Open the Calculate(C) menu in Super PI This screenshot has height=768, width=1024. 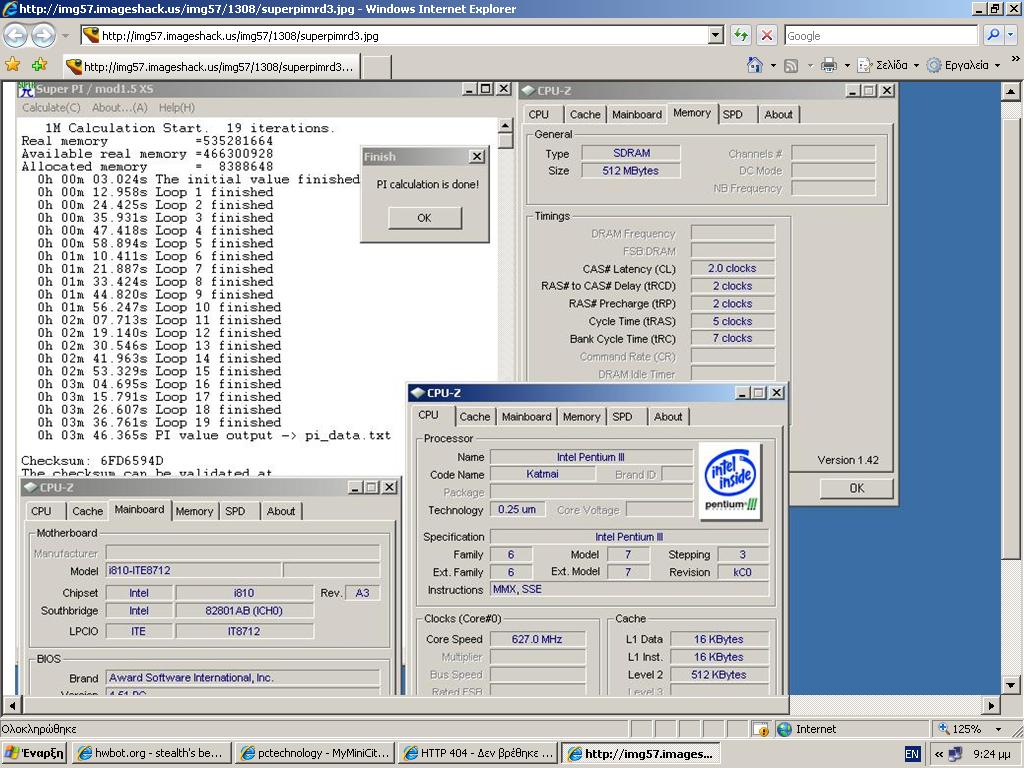tap(51, 107)
